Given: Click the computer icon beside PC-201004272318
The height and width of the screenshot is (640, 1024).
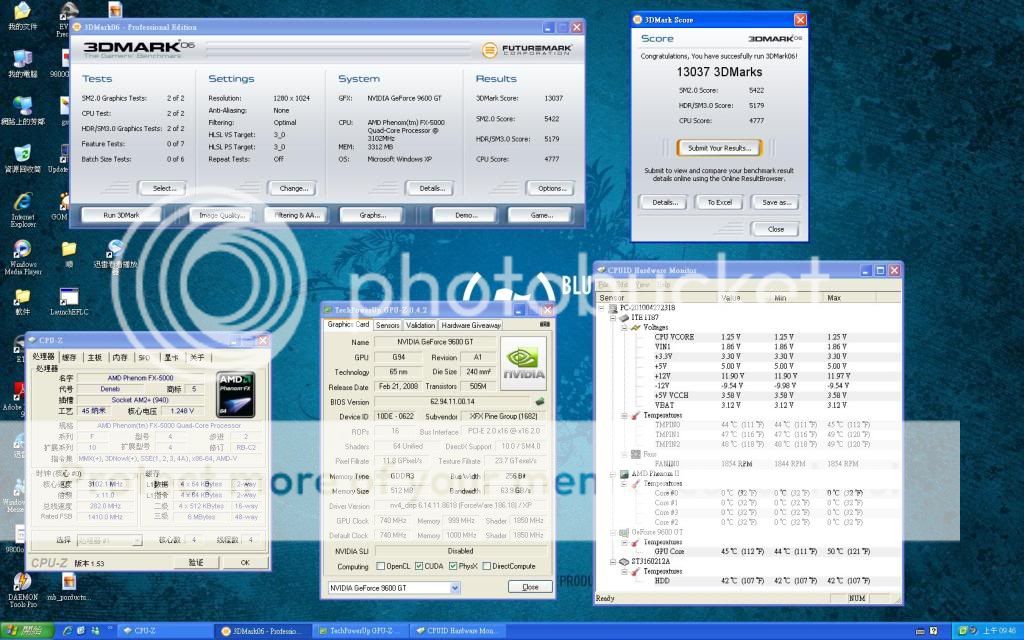Looking at the screenshot, I should pos(613,308).
